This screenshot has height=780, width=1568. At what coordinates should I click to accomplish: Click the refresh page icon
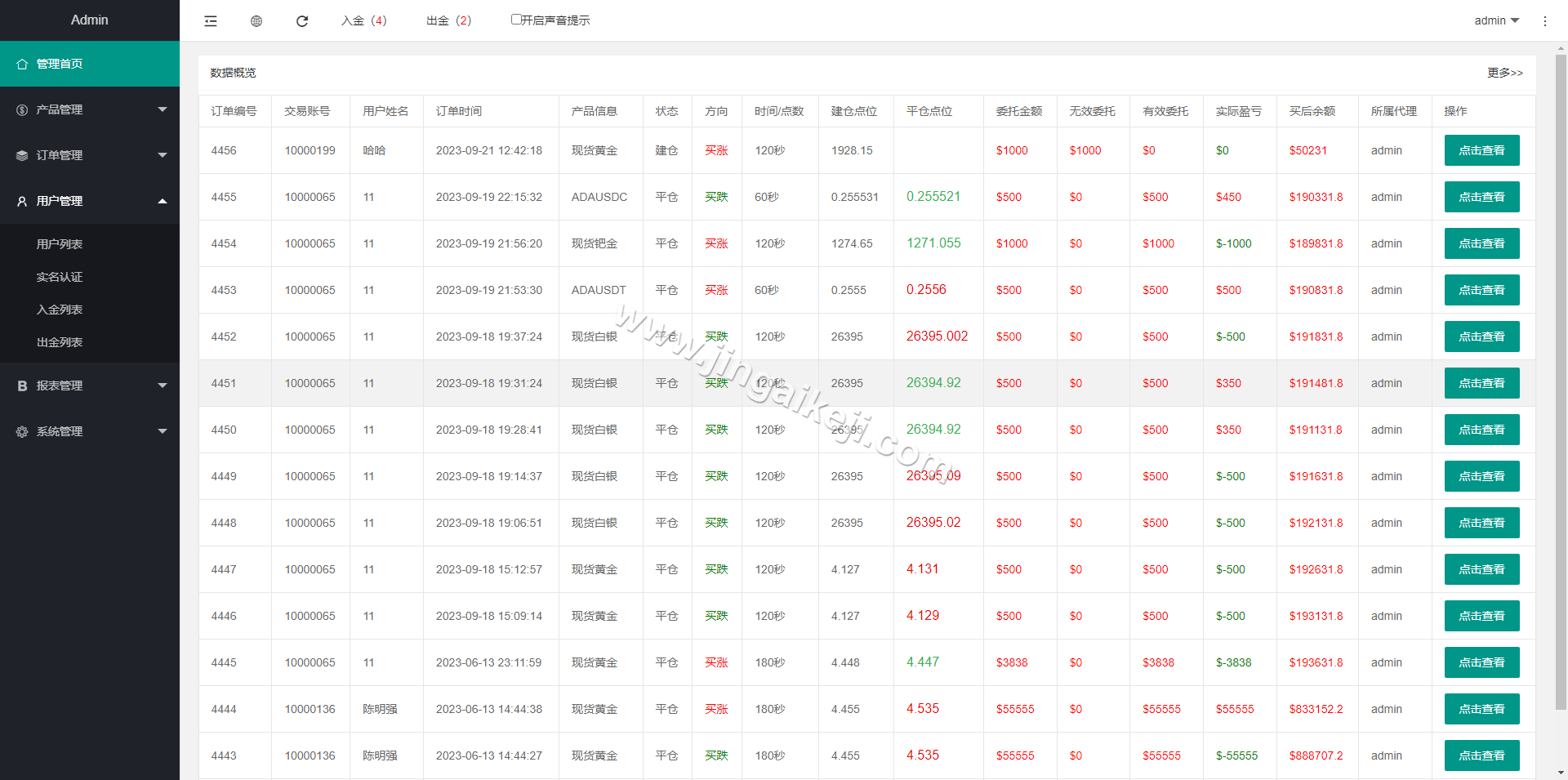point(302,21)
